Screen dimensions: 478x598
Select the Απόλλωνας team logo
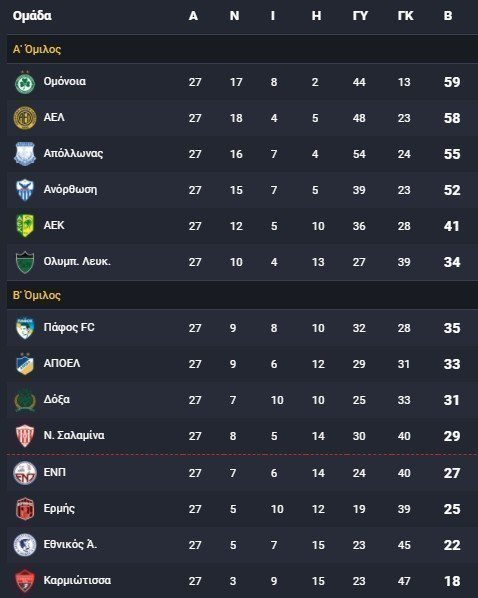coord(25,154)
